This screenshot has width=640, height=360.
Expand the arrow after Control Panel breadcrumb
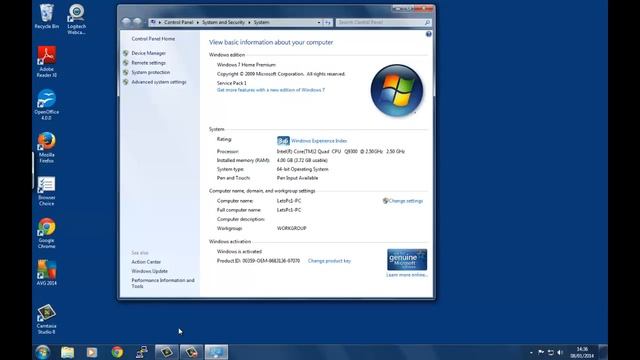[x=198, y=22]
